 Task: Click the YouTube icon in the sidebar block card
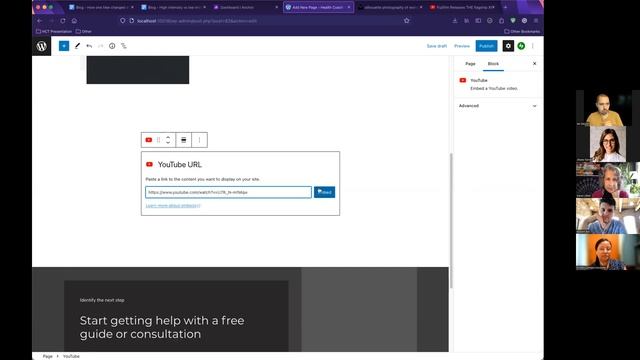[462, 80]
